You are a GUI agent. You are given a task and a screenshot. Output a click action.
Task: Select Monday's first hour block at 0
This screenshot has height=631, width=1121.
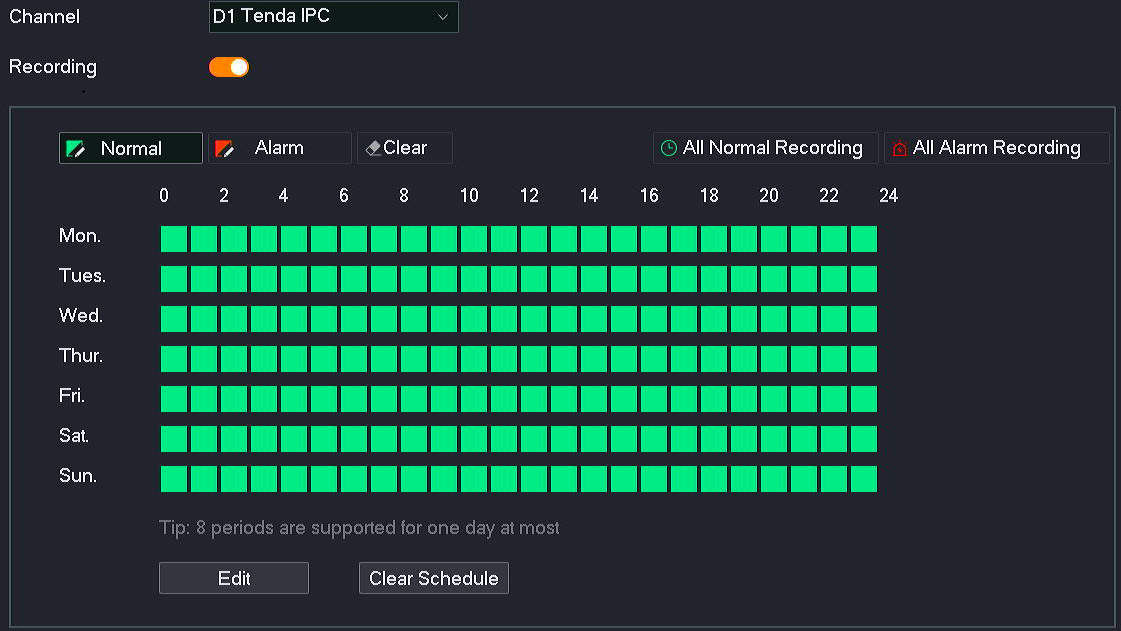pyautogui.click(x=174, y=239)
